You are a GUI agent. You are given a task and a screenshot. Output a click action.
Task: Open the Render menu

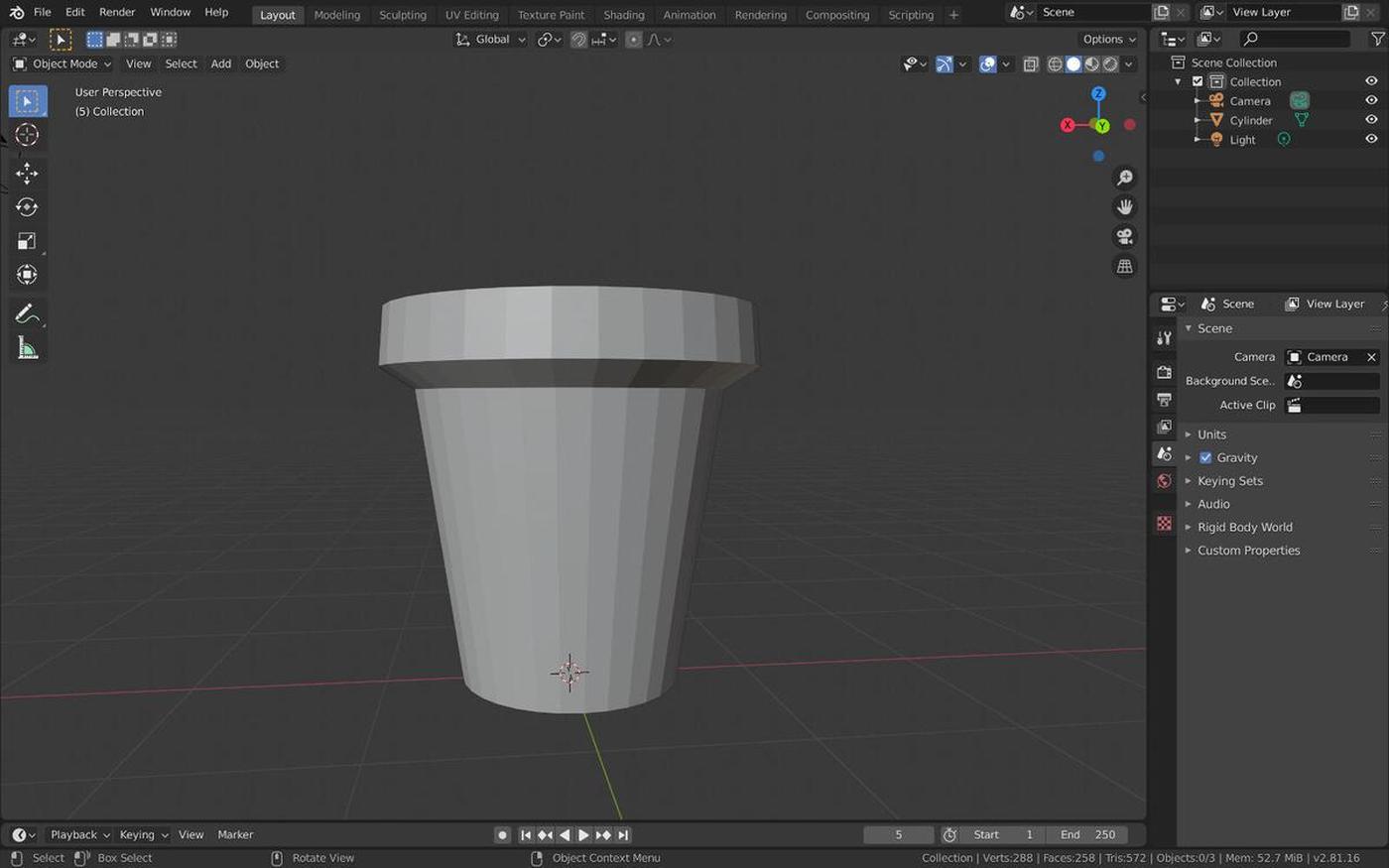[x=117, y=12]
